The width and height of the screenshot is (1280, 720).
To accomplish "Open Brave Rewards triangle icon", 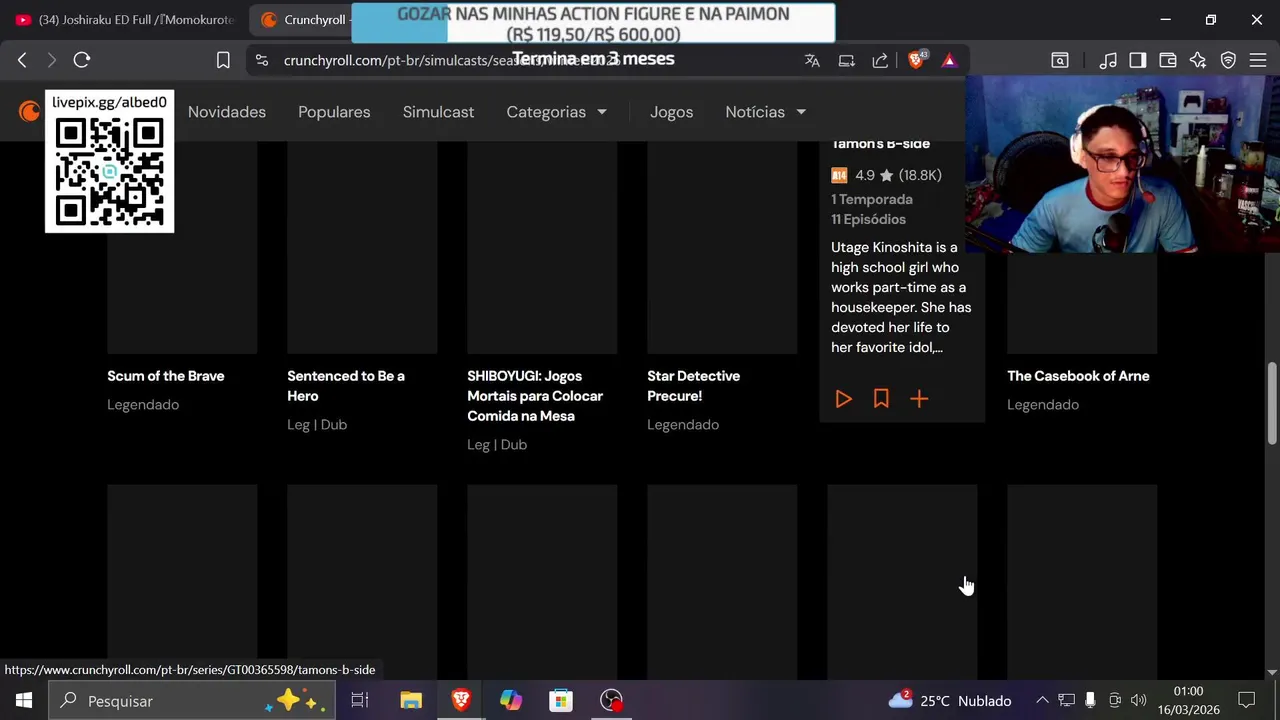I will pos(949,60).
